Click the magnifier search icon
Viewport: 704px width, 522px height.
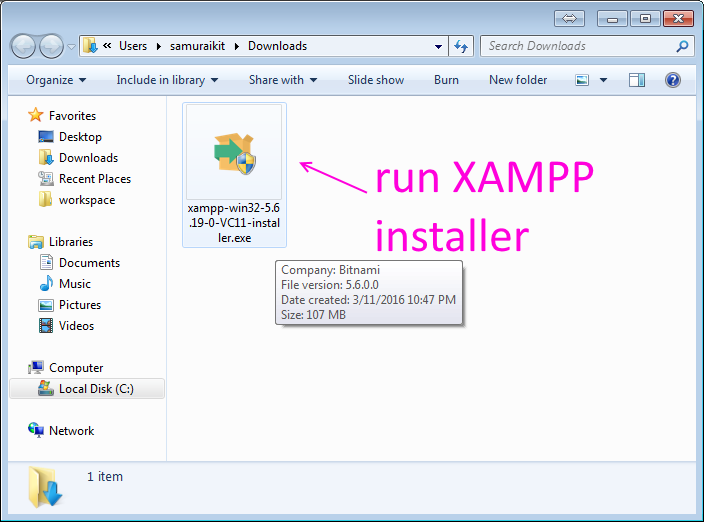point(682,46)
